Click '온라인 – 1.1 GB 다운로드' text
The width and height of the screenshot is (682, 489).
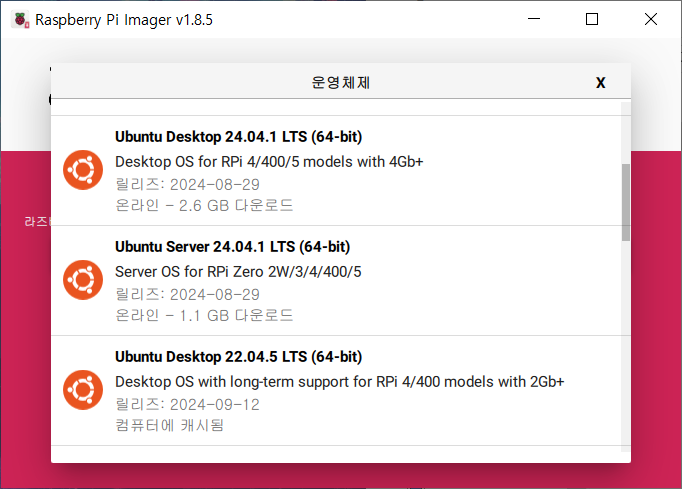point(204,315)
